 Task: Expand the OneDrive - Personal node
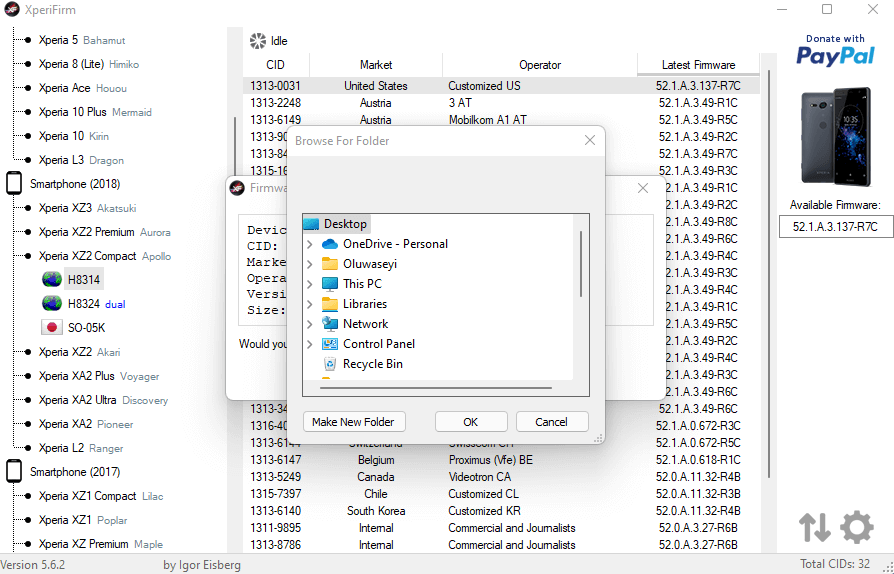coord(310,244)
